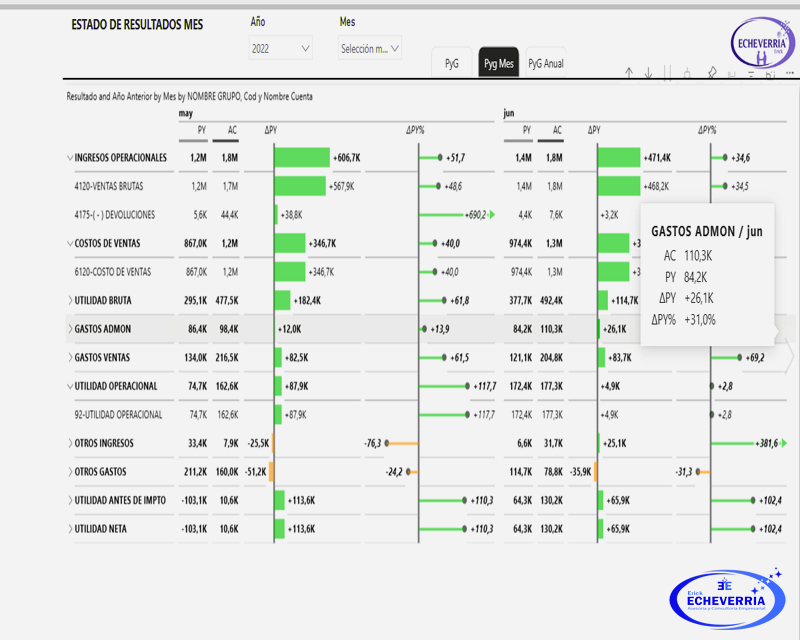
Task: Click the Pin visual icon
Action: [x=712, y=72]
